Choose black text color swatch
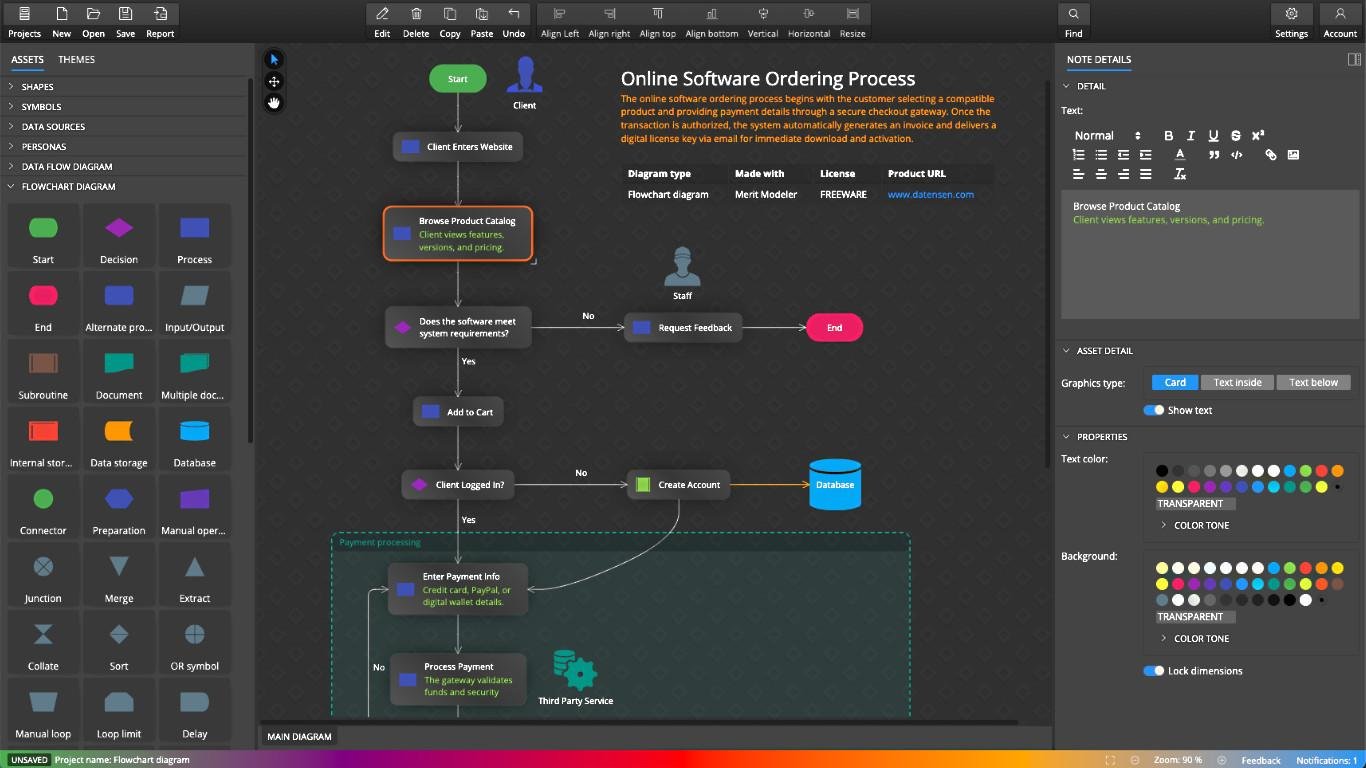This screenshot has height=768, width=1366. (x=1161, y=471)
